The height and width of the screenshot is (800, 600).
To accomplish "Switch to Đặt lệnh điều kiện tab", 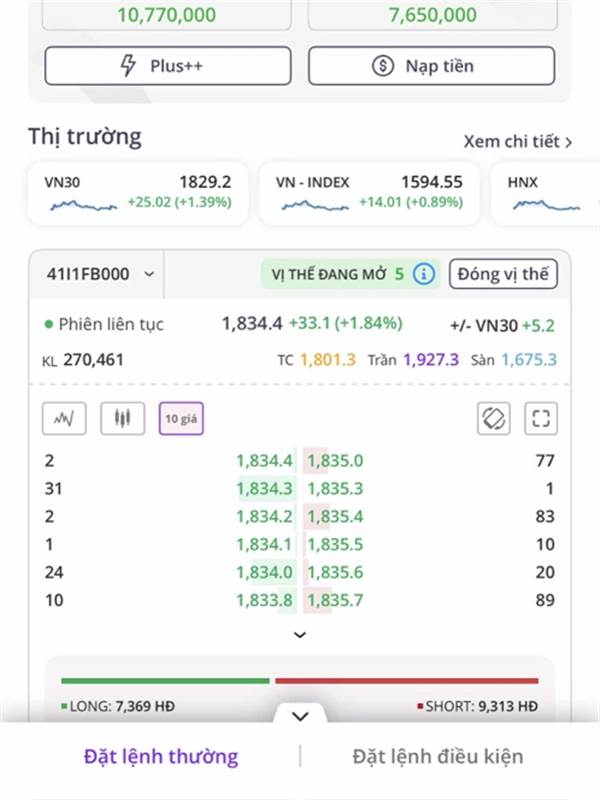I will (x=438, y=756).
